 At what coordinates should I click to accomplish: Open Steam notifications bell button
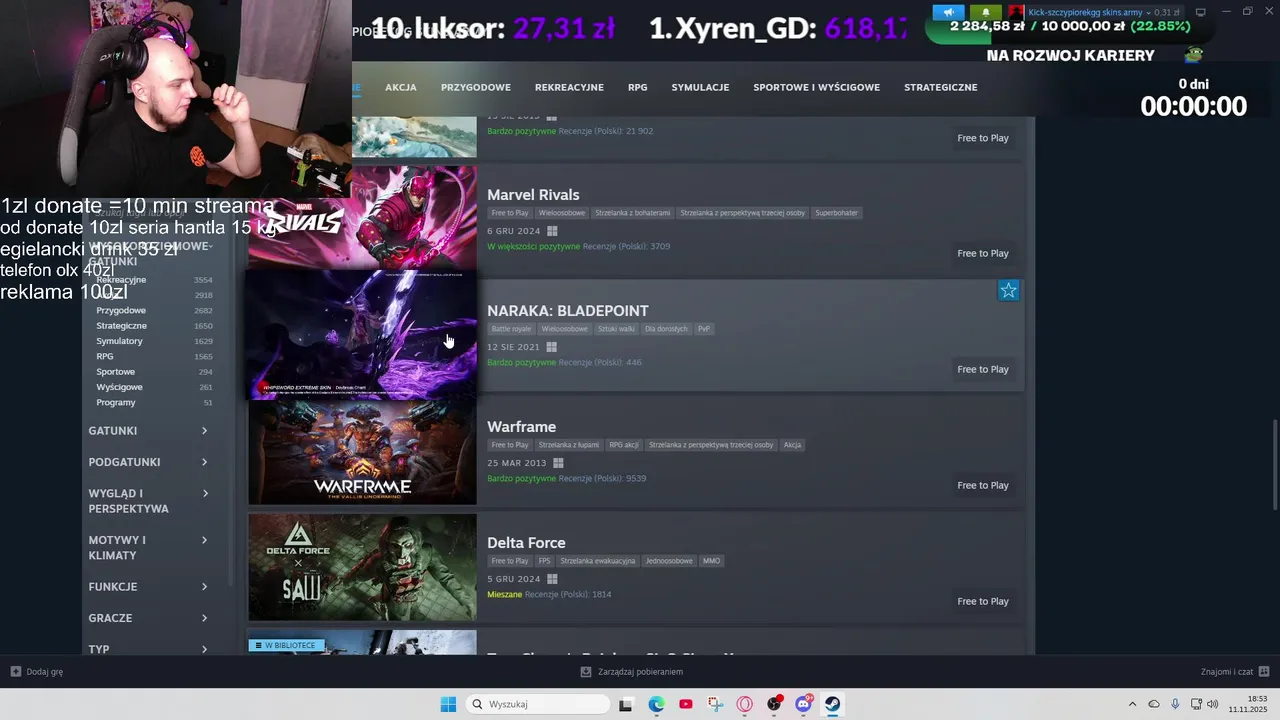coord(985,12)
